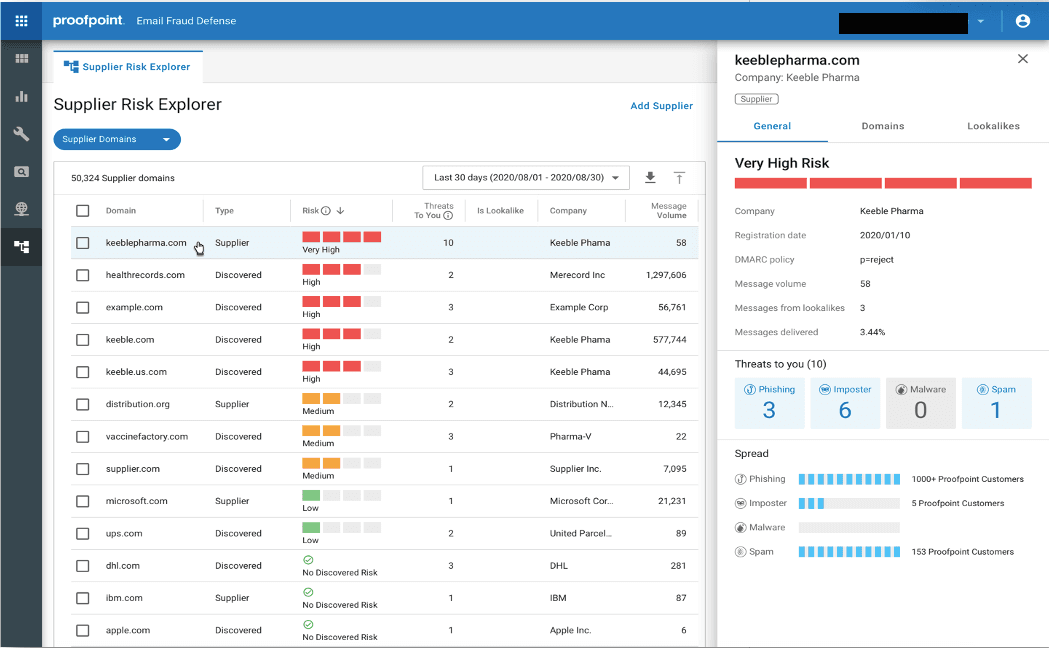
Task: Open the Last 30 days date range dropdown
Action: tap(526, 178)
